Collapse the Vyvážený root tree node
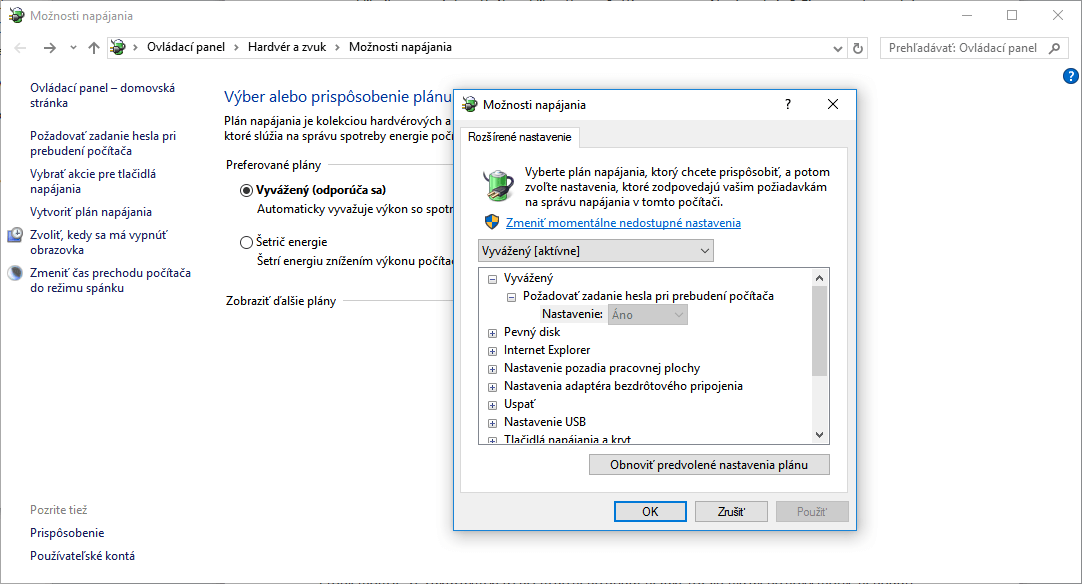Image resolution: width=1082 pixels, height=584 pixels. coord(492,279)
